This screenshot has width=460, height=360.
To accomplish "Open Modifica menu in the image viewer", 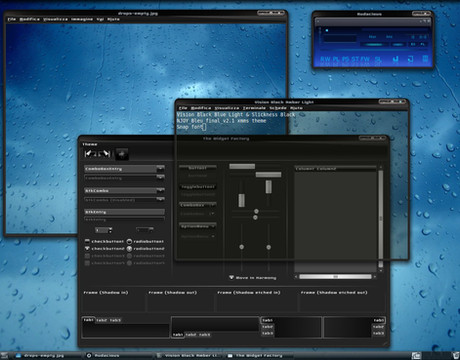I will click(30, 19).
